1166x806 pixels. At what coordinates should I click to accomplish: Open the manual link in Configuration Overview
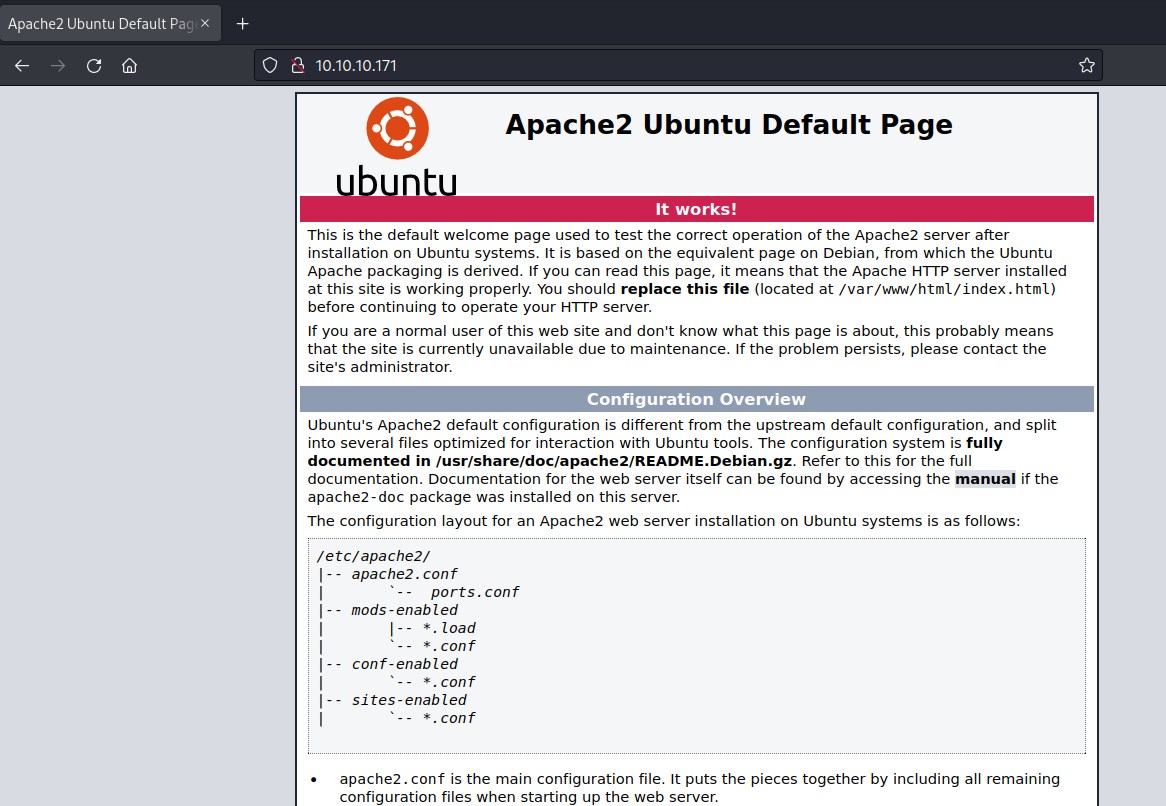[985, 479]
